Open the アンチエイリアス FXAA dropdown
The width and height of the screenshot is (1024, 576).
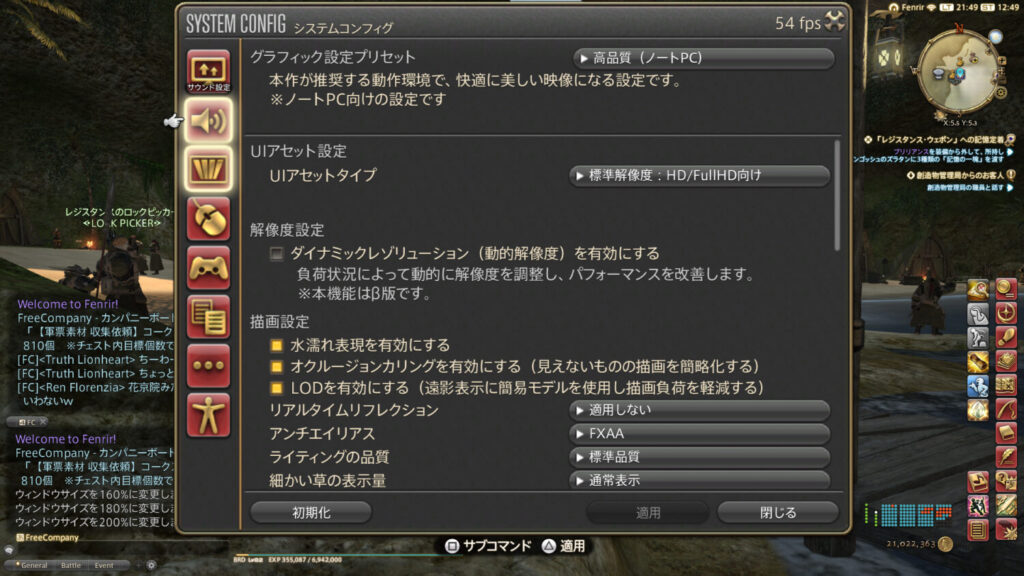pyautogui.click(x=699, y=434)
